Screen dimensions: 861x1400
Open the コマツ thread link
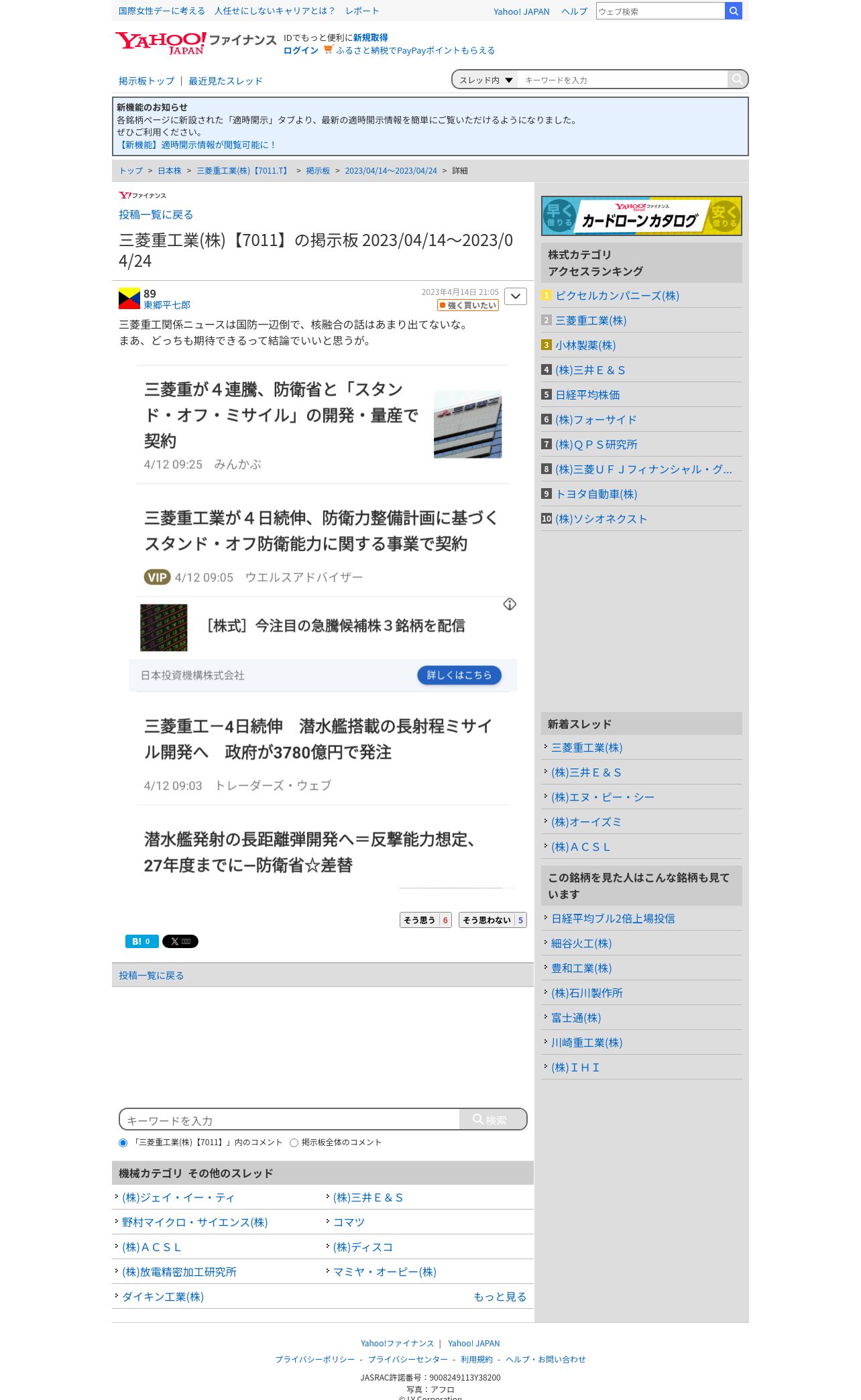pyautogui.click(x=349, y=1222)
